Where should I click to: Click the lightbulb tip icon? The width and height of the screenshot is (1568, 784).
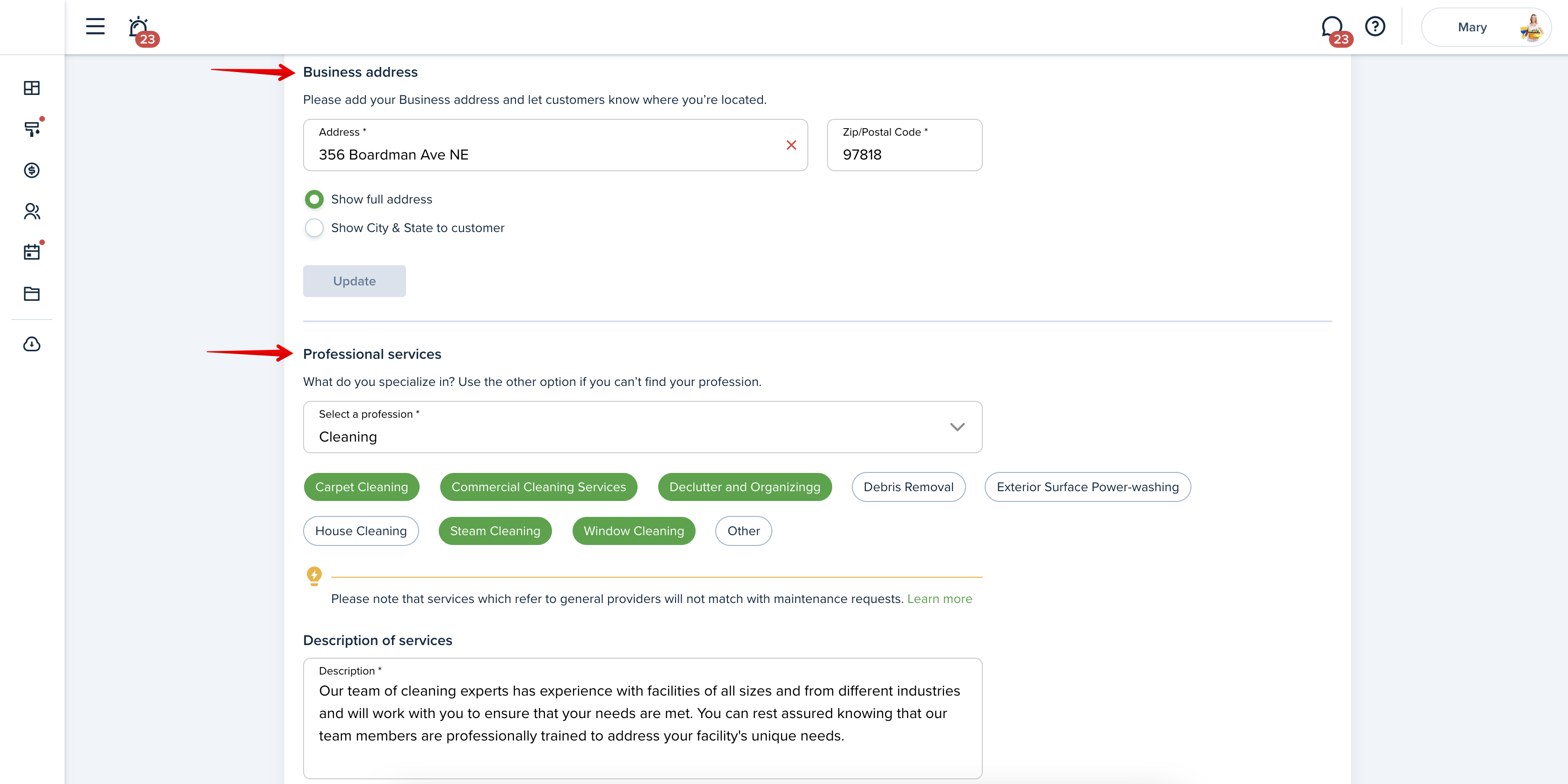(x=314, y=576)
